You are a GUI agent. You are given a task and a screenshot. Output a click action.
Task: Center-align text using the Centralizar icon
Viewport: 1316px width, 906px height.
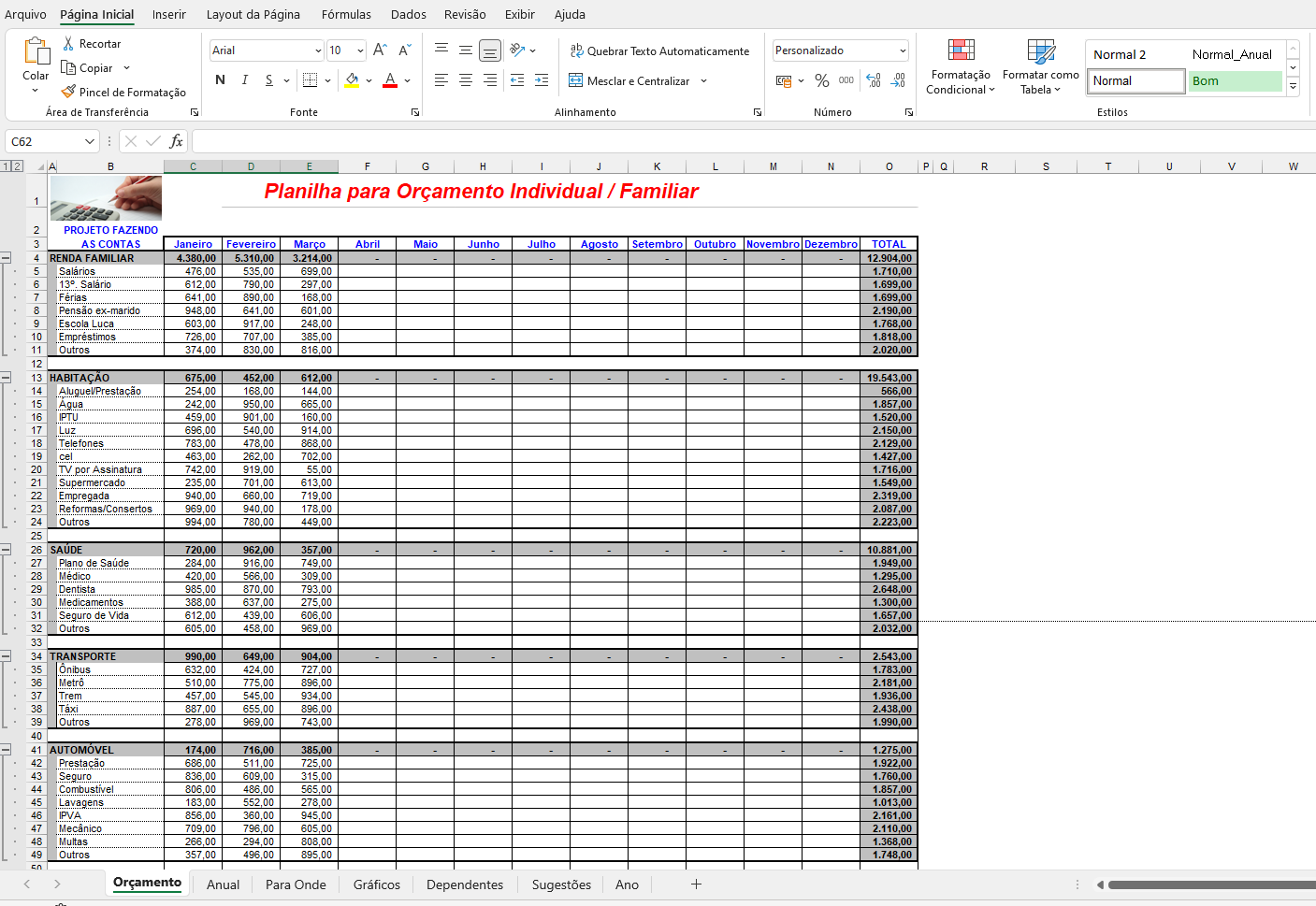tap(466, 81)
